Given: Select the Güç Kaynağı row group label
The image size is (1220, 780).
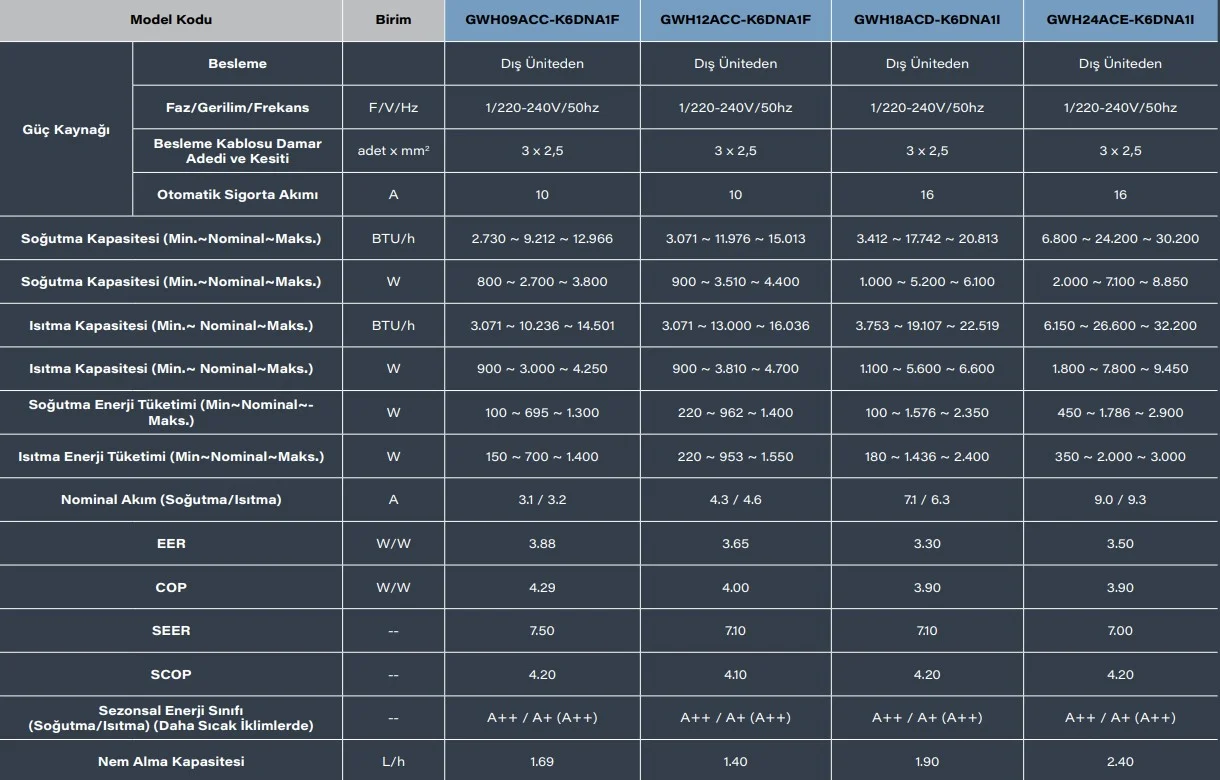Looking at the screenshot, I should coord(66,129).
